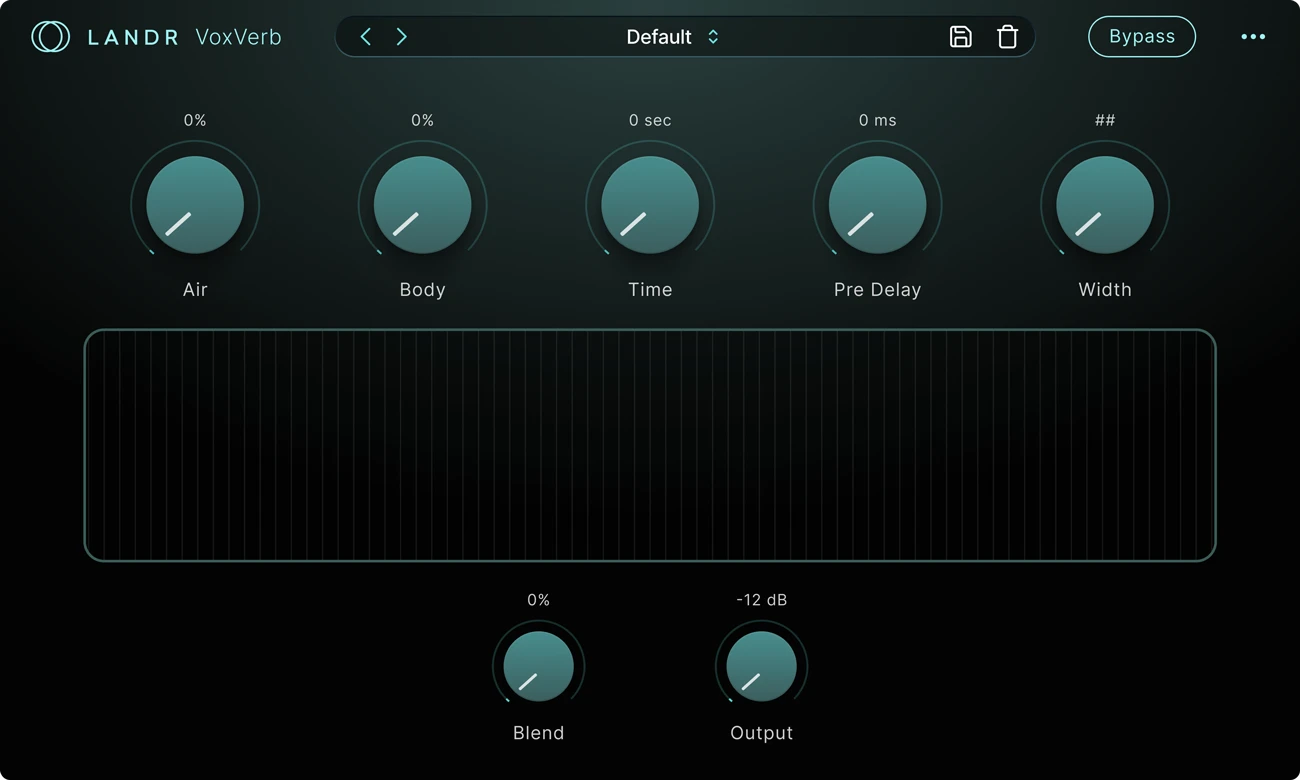Toggle the Bypass button
The image size is (1300, 780).
[x=1142, y=37]
